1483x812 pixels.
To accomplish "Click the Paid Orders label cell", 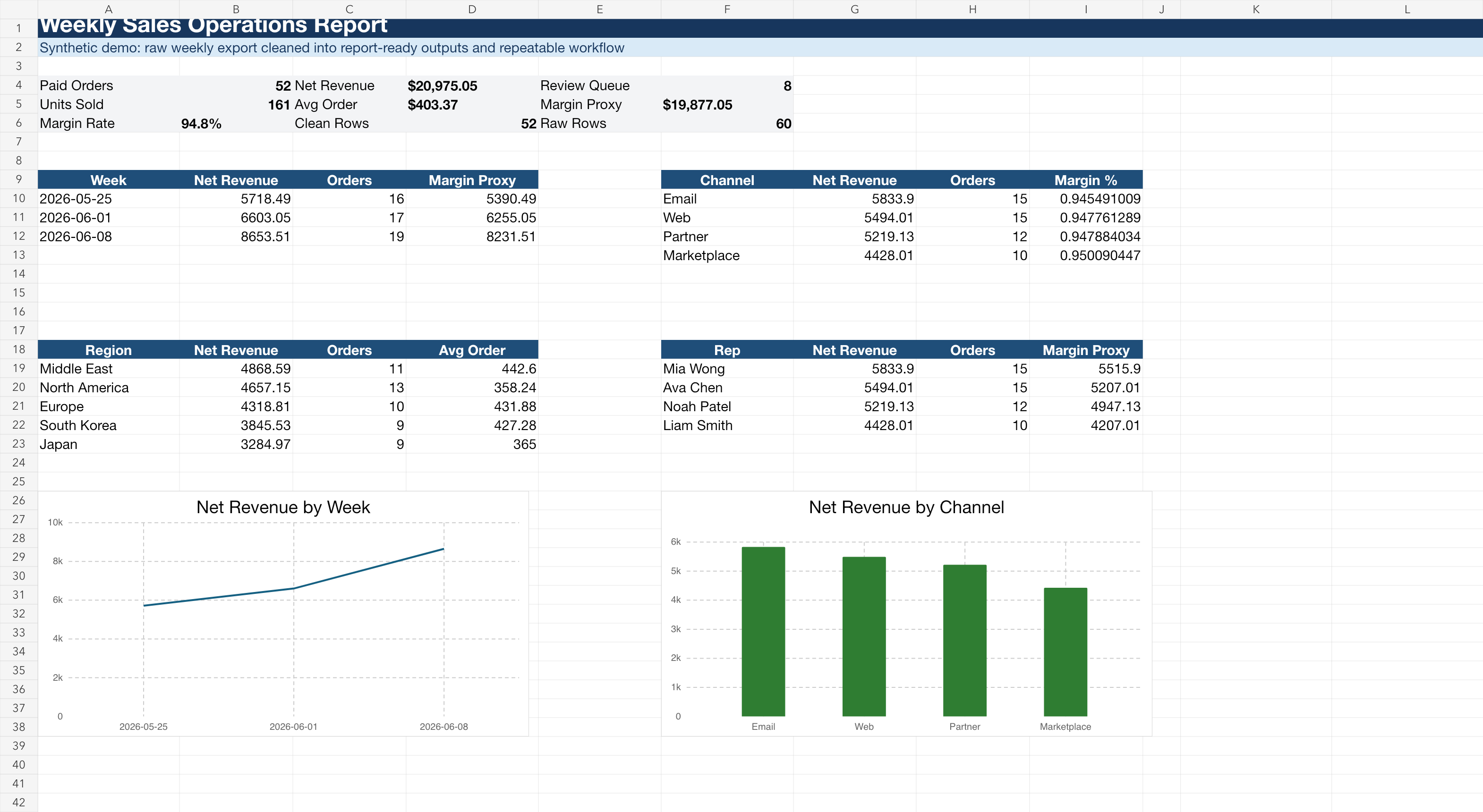I will (108, 85).
